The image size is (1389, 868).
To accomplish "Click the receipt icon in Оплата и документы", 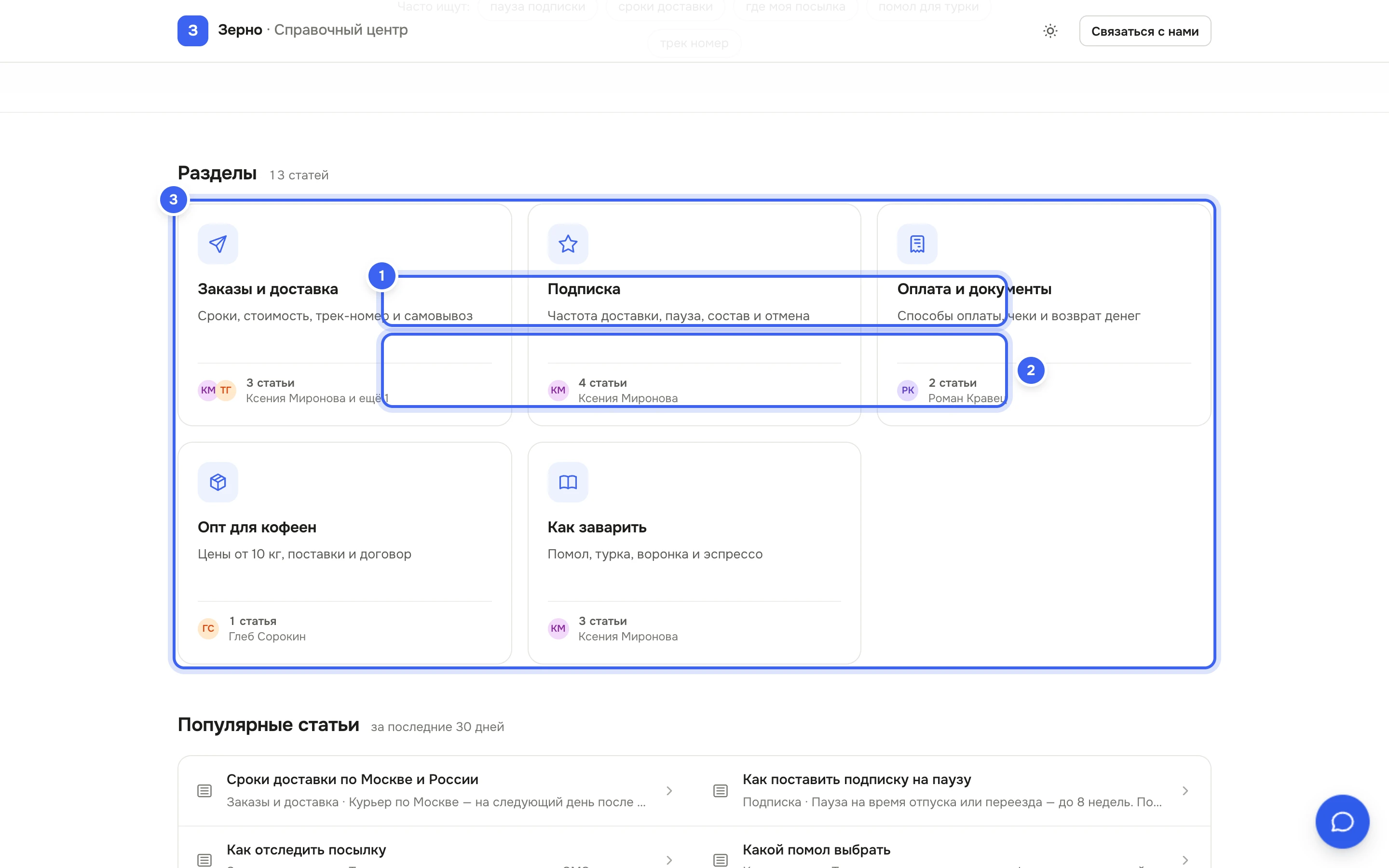I will coord(917,244).
